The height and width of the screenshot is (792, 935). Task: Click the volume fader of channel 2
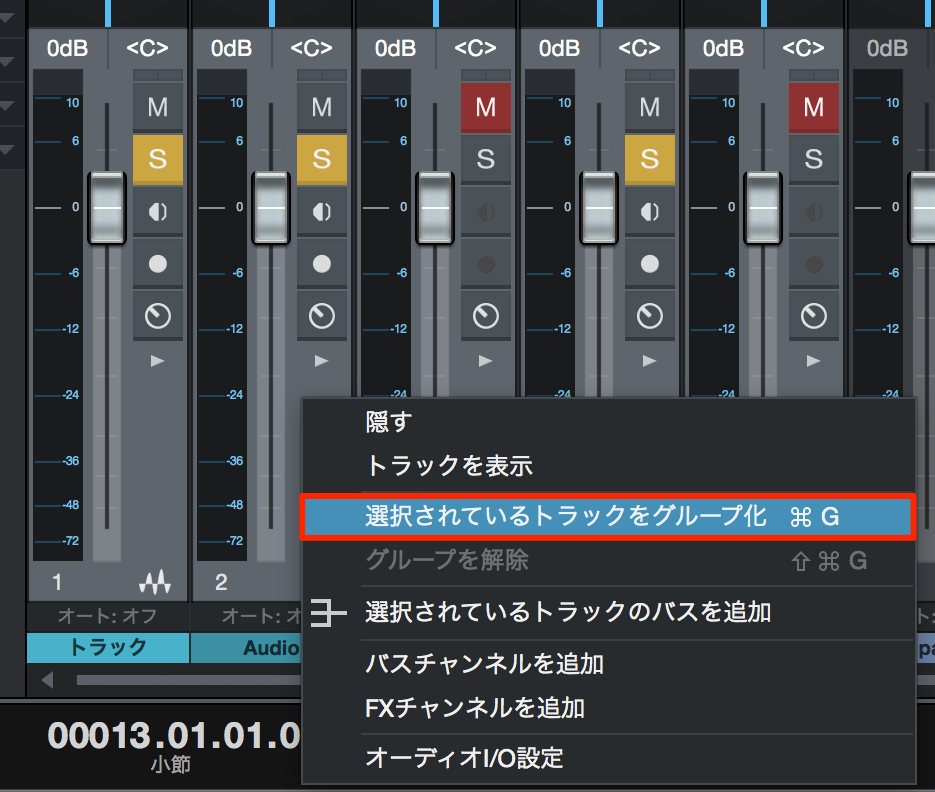pyautogui.click(x=271, y=208)
